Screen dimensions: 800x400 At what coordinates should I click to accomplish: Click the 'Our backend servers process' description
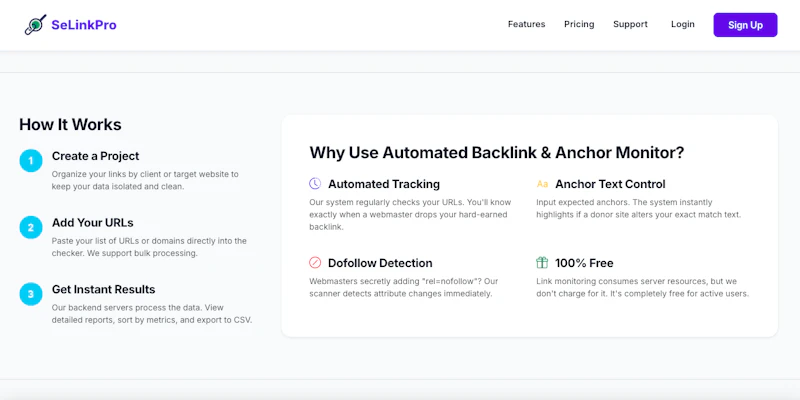152,314
